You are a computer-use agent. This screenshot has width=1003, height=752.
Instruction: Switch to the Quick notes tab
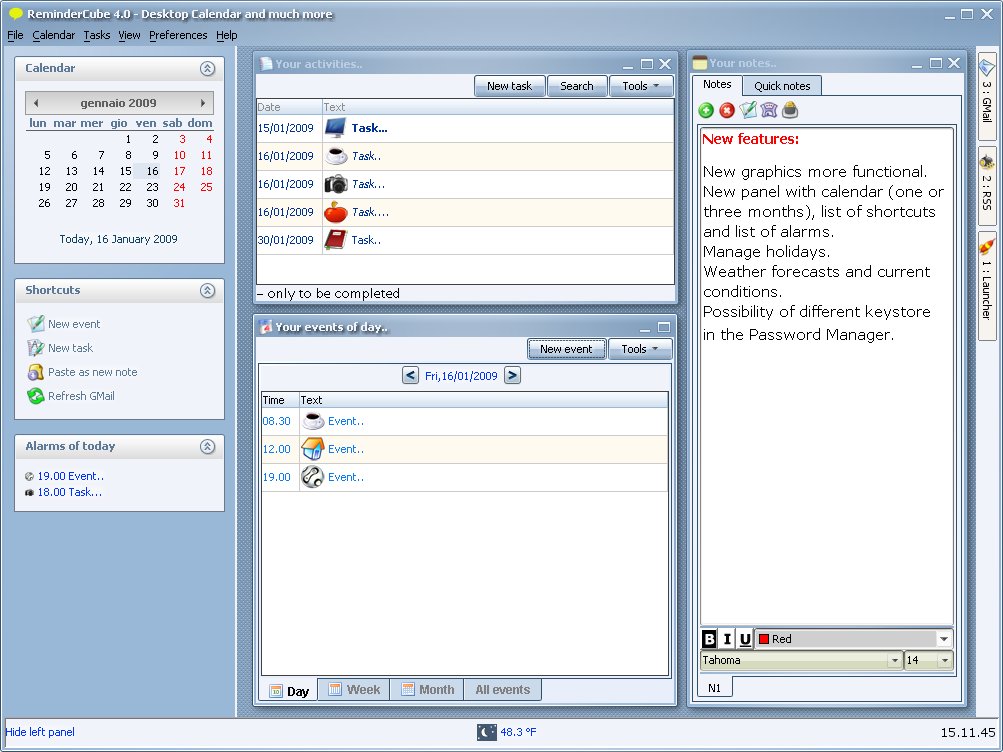coord(782,86)
